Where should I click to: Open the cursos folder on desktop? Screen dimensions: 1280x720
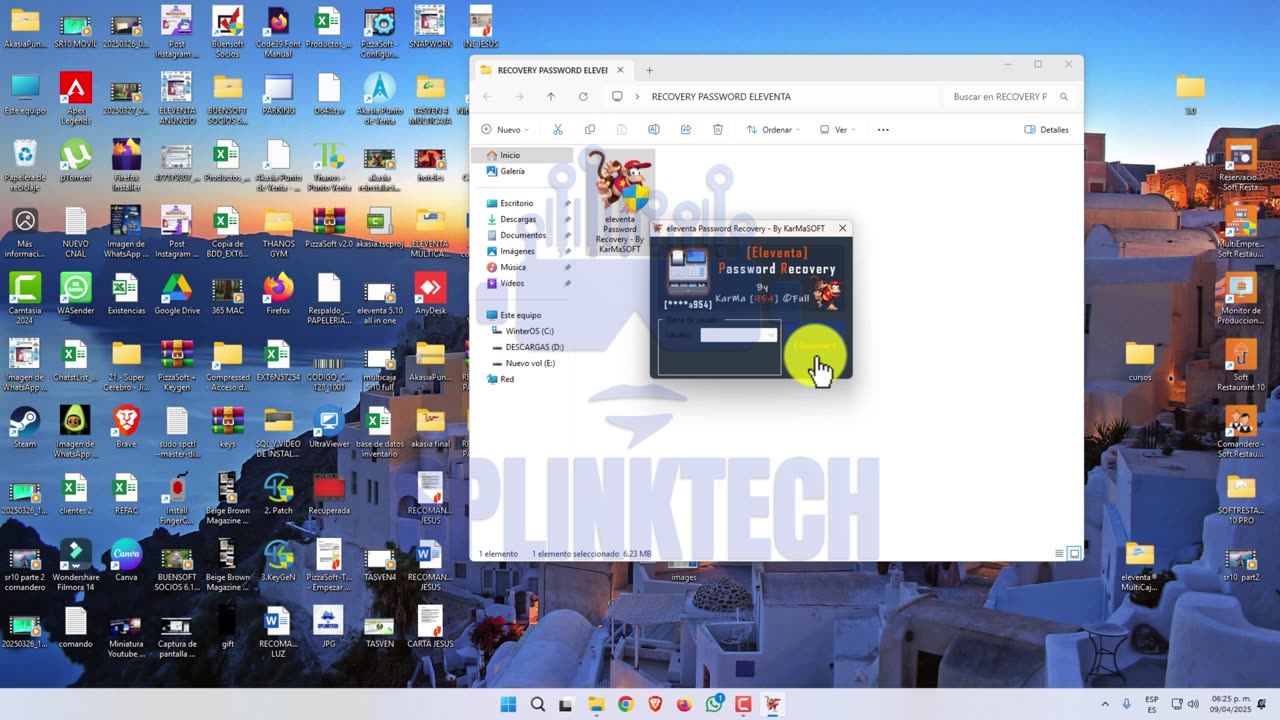(x=1140, y=360)
